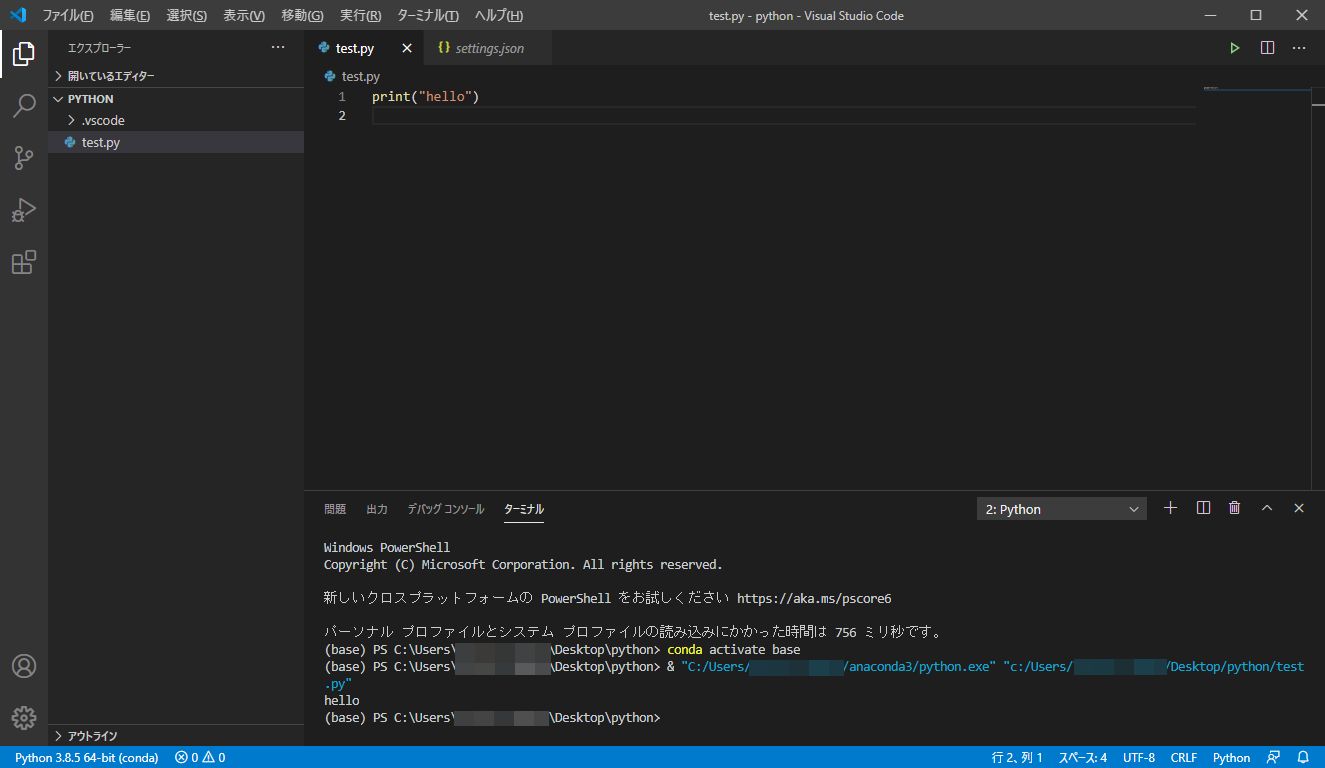Kill the terminal with trash icon

pos(1235,508)
